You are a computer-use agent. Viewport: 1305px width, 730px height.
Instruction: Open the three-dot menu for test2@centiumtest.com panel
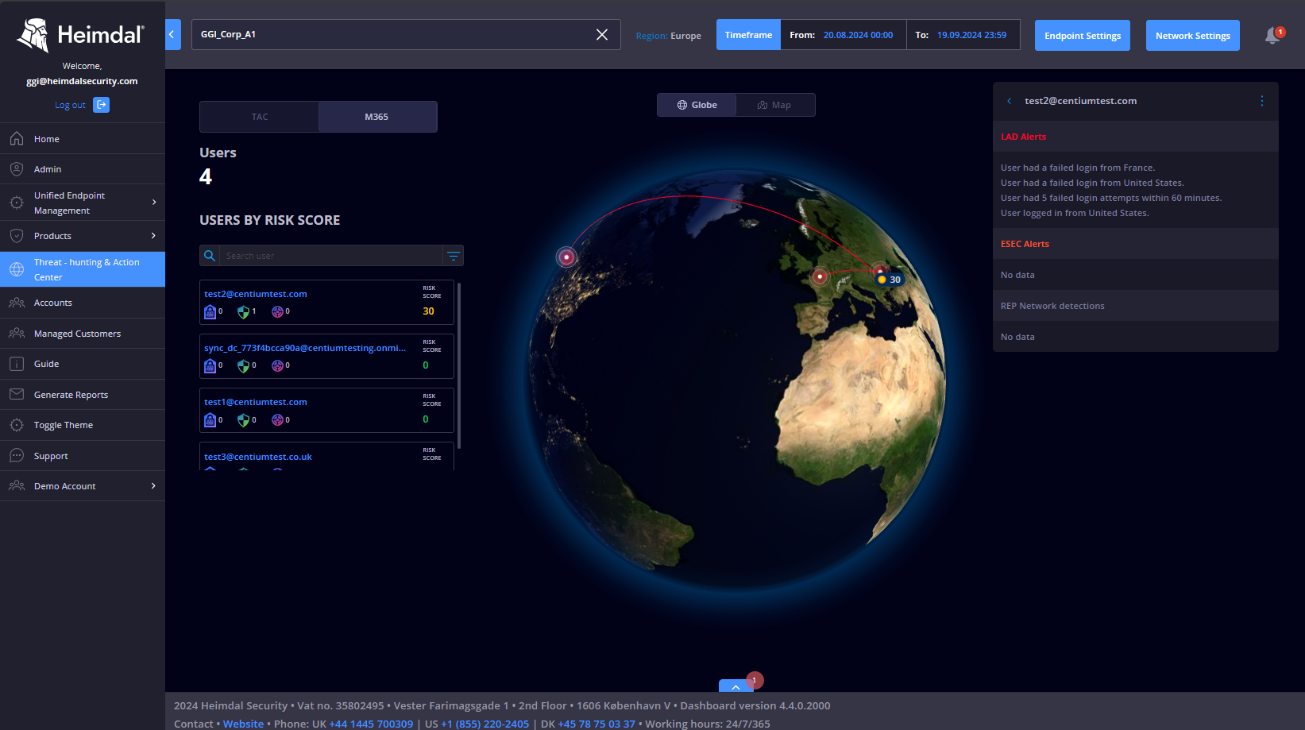pos(1261,101)
